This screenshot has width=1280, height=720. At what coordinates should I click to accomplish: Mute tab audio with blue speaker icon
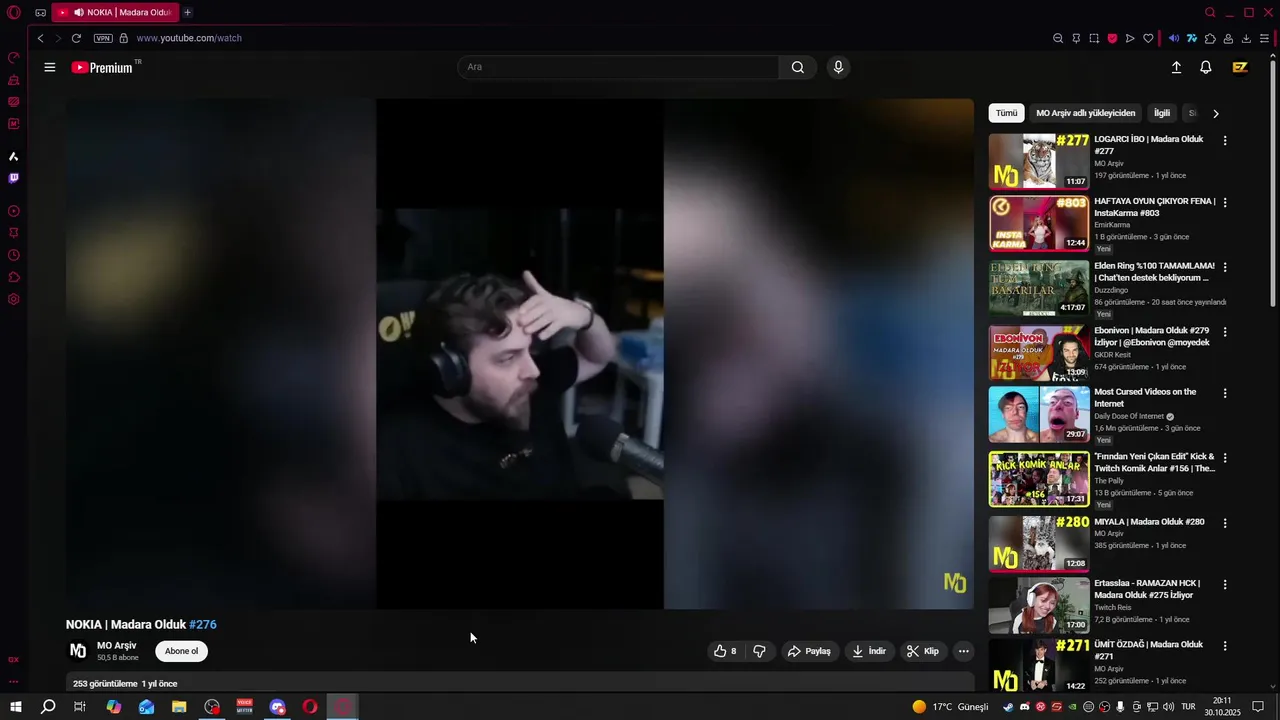(x=1174, y=38)
